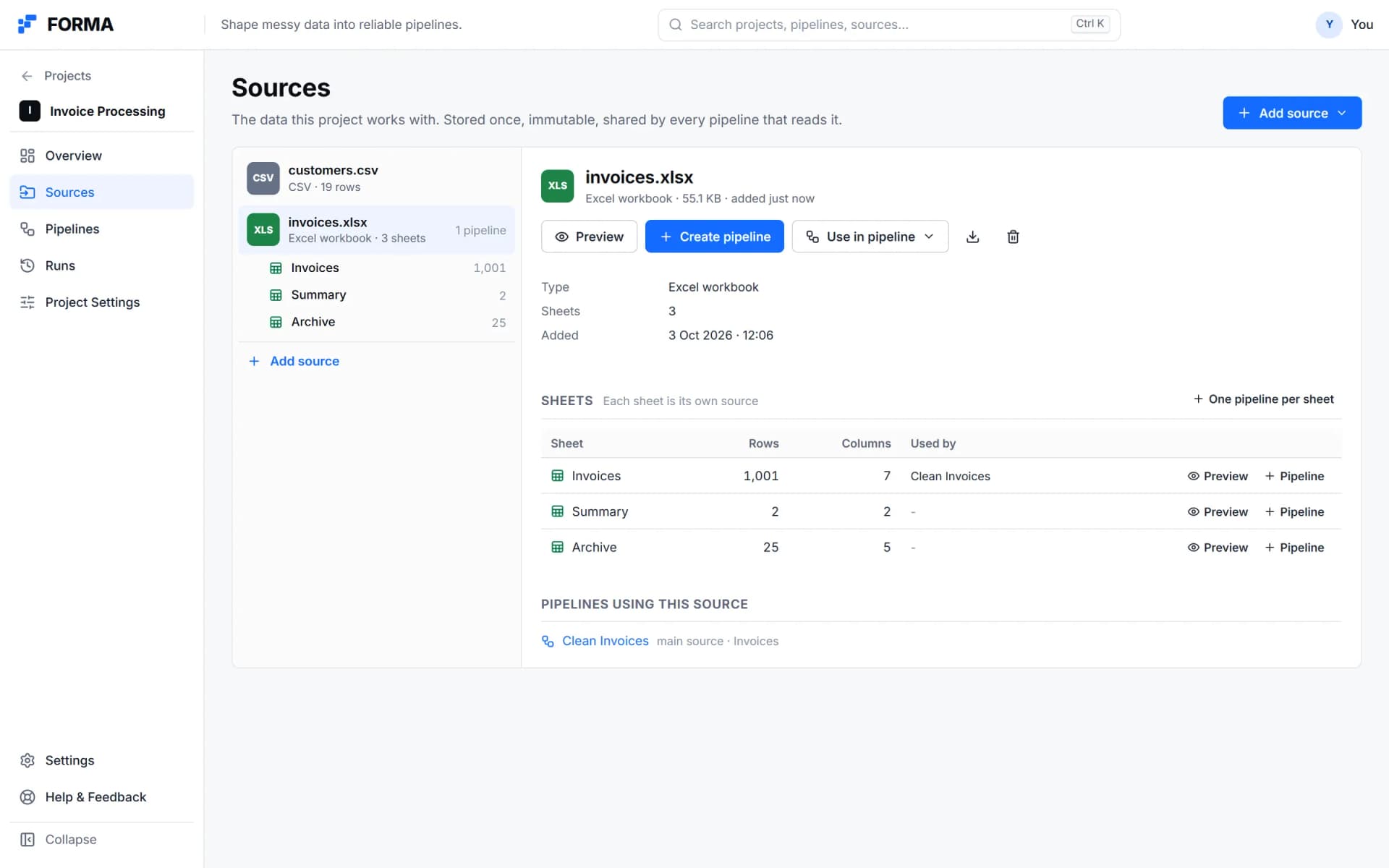This screenshot has width=1389, height=868.
Task: Click the Used by column header
Action: coord(933,443)
